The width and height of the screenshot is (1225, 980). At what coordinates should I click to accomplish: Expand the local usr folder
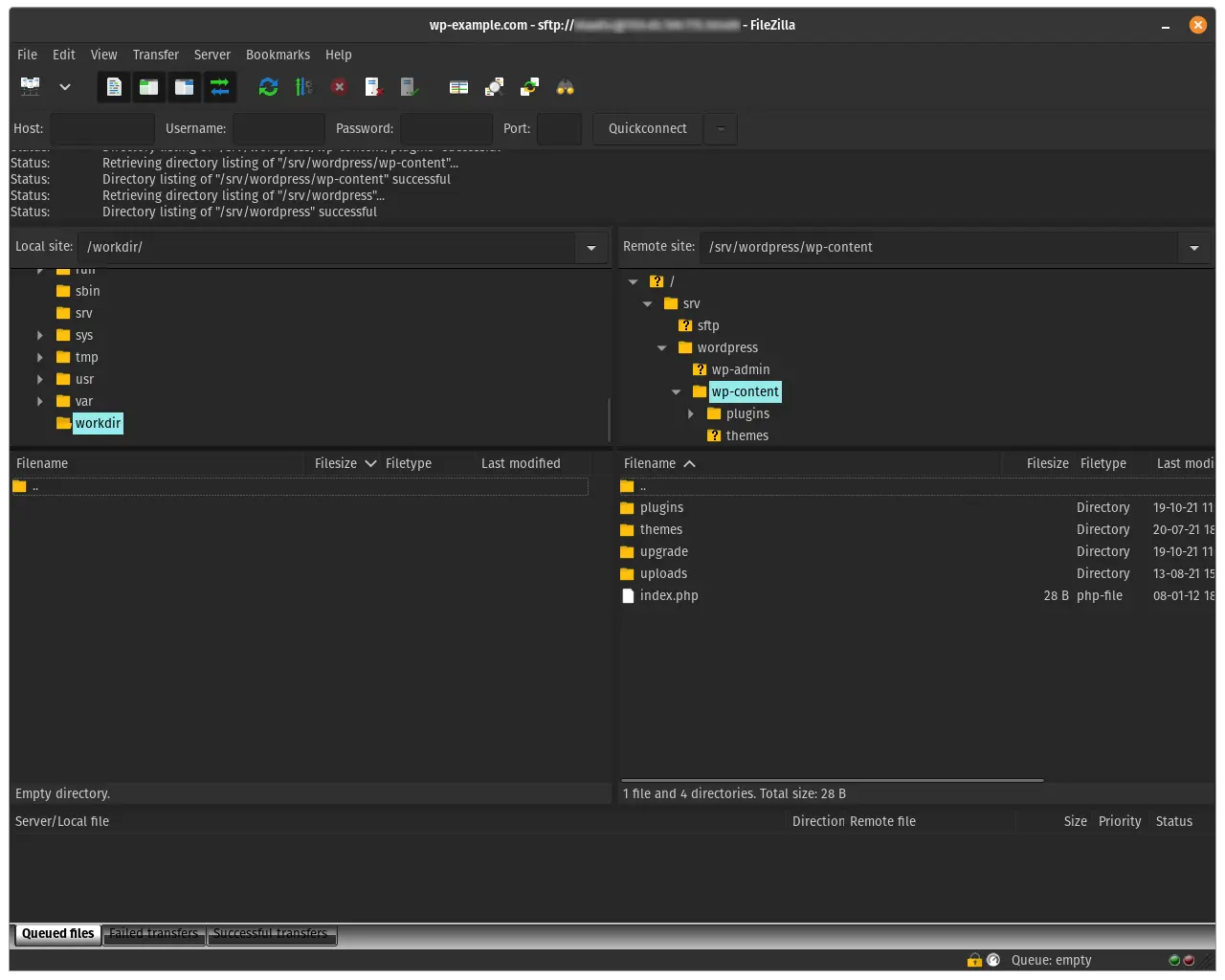[40, 379]
